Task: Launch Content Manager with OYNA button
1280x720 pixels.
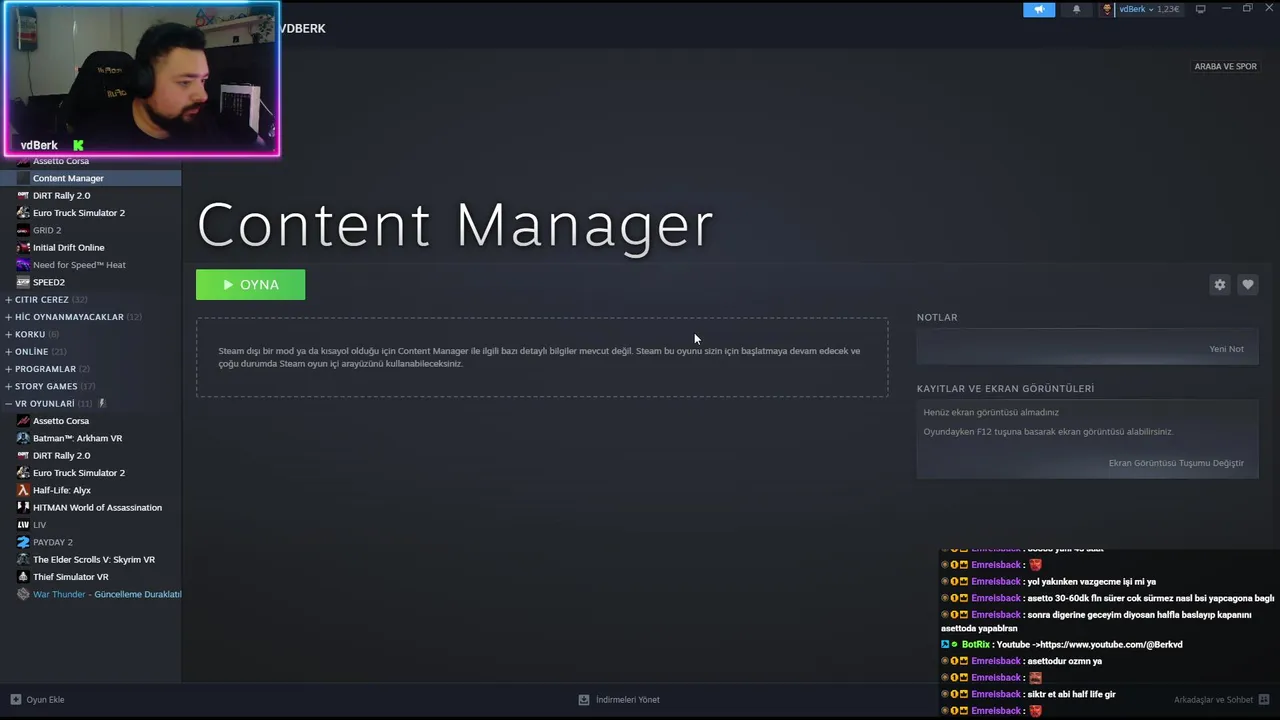Action: point(250,285)
